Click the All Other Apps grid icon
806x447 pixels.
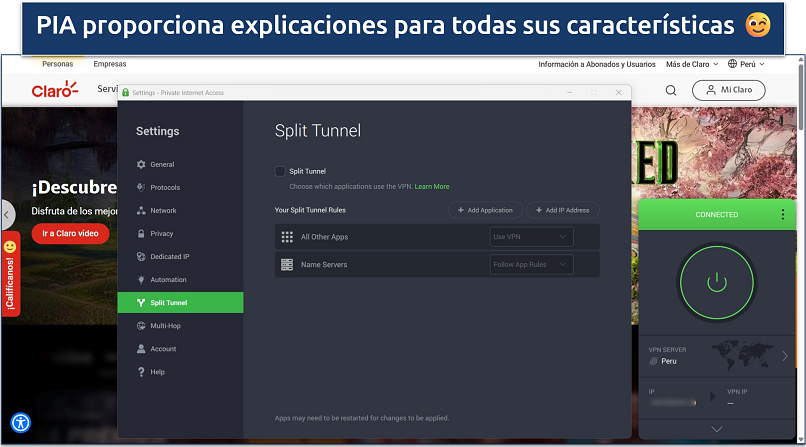pos(287,237)
